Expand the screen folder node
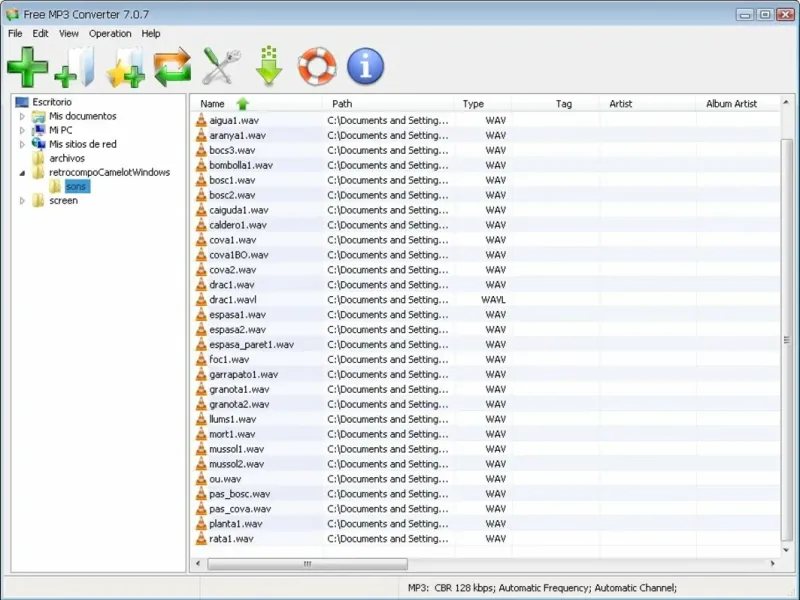 (22, 201)
